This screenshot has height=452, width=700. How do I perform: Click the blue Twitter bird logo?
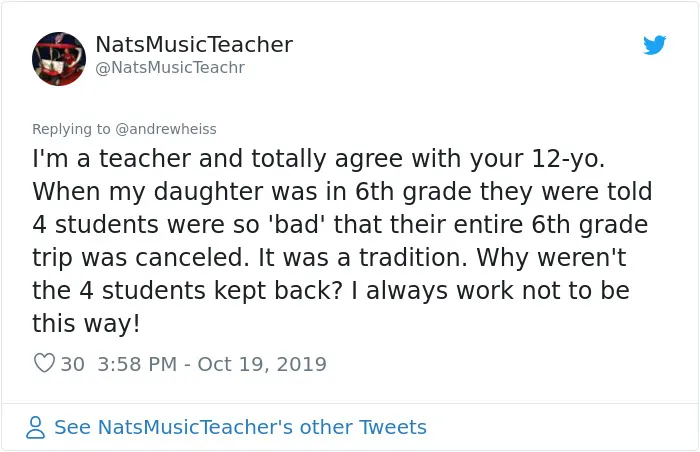click(654, 45)
